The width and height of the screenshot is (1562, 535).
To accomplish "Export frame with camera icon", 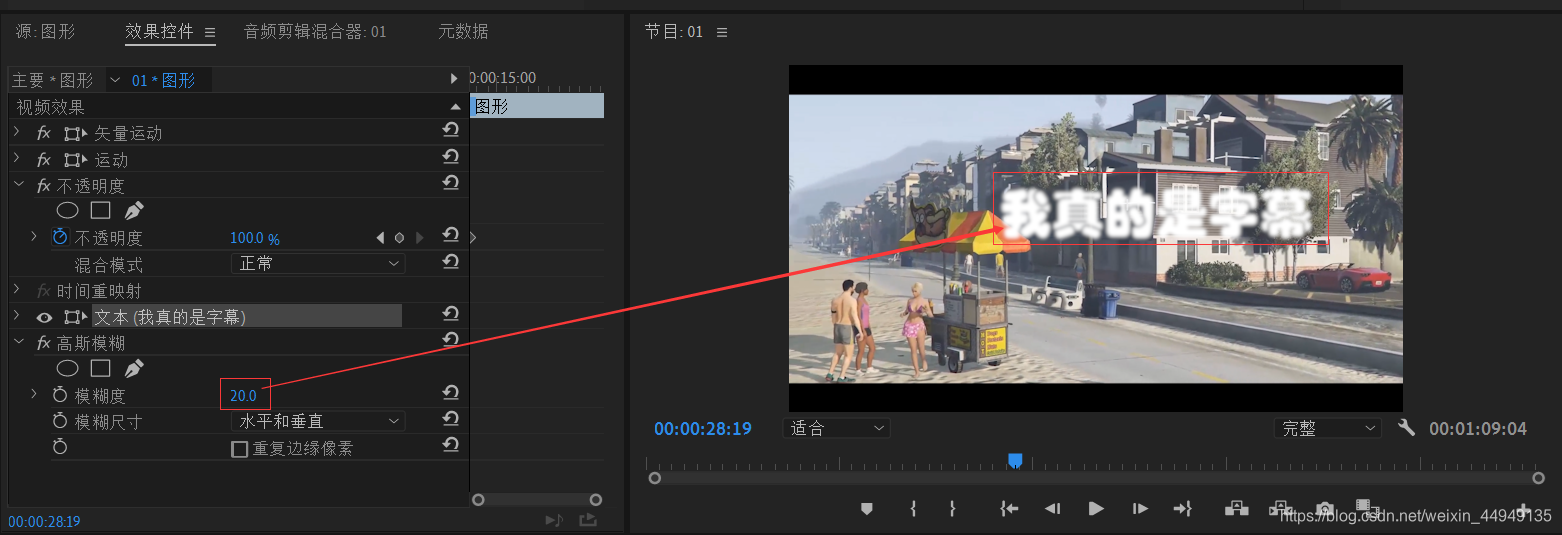I will [1325, 509].
